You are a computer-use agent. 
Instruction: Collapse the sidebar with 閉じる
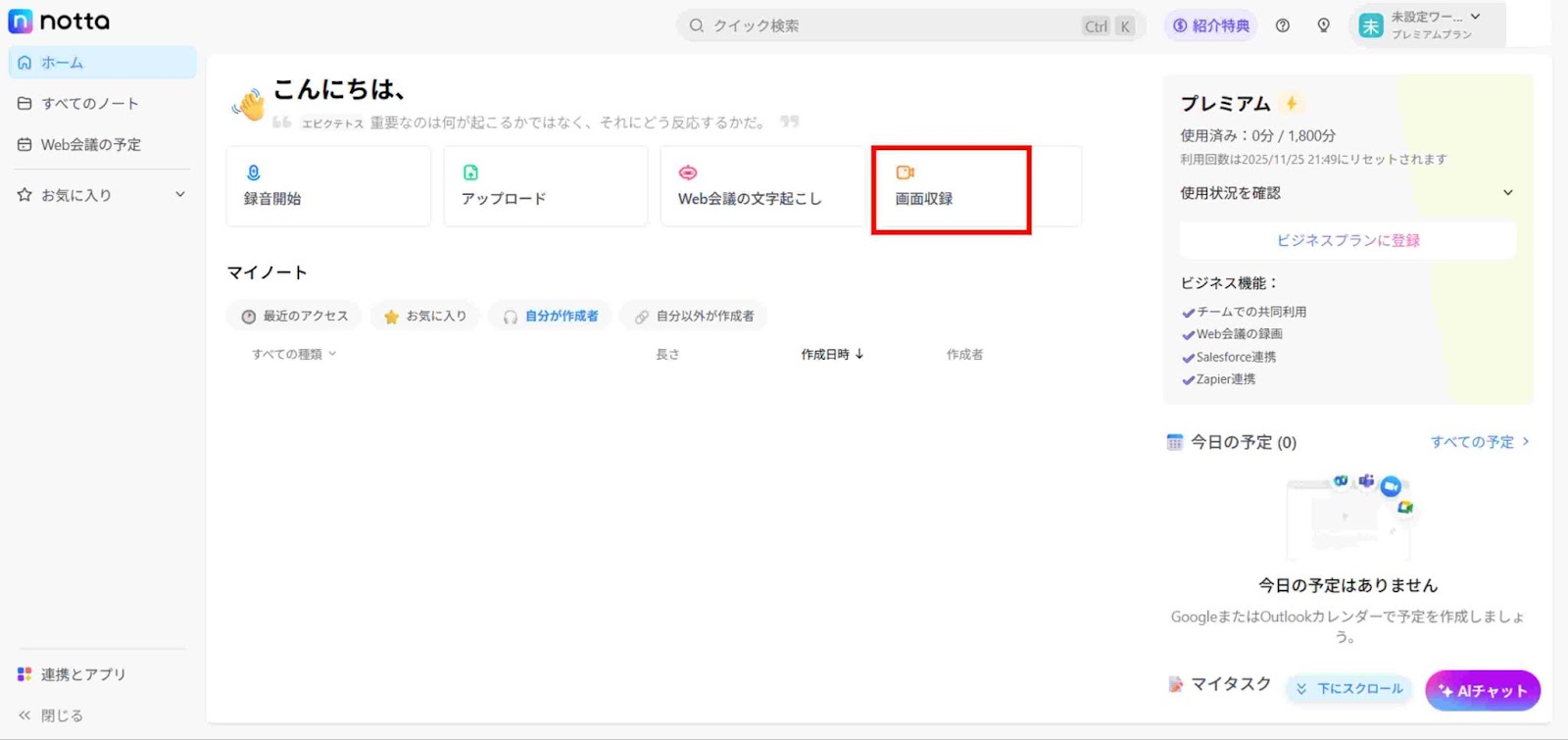click(x=51, y=715)
